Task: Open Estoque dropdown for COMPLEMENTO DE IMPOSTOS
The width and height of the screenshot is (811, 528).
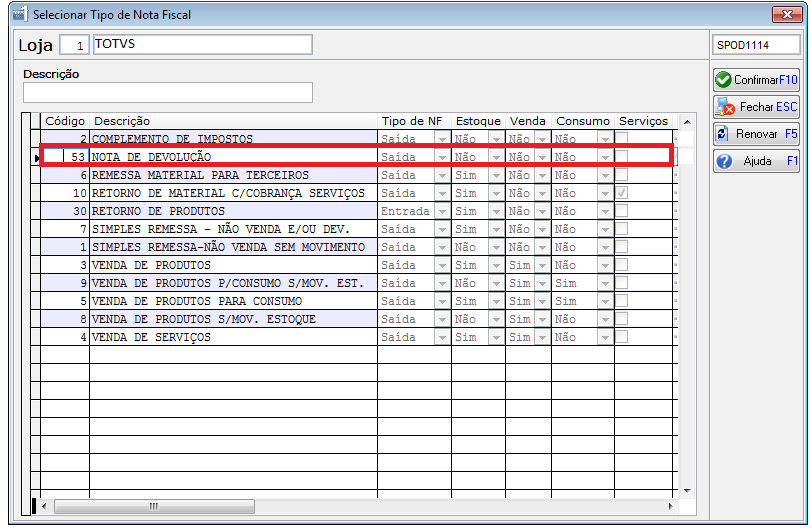Action: point(497,139)
